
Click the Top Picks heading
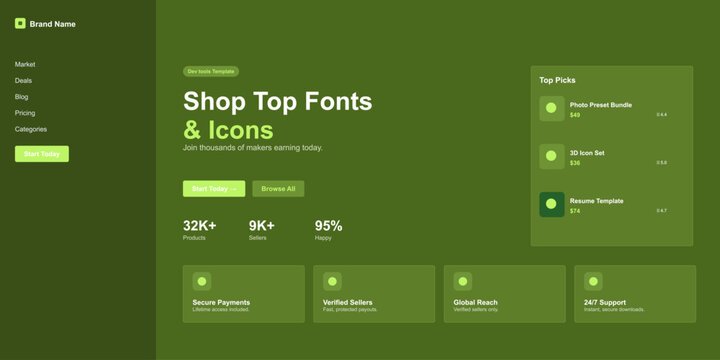(x=557, y=80)
